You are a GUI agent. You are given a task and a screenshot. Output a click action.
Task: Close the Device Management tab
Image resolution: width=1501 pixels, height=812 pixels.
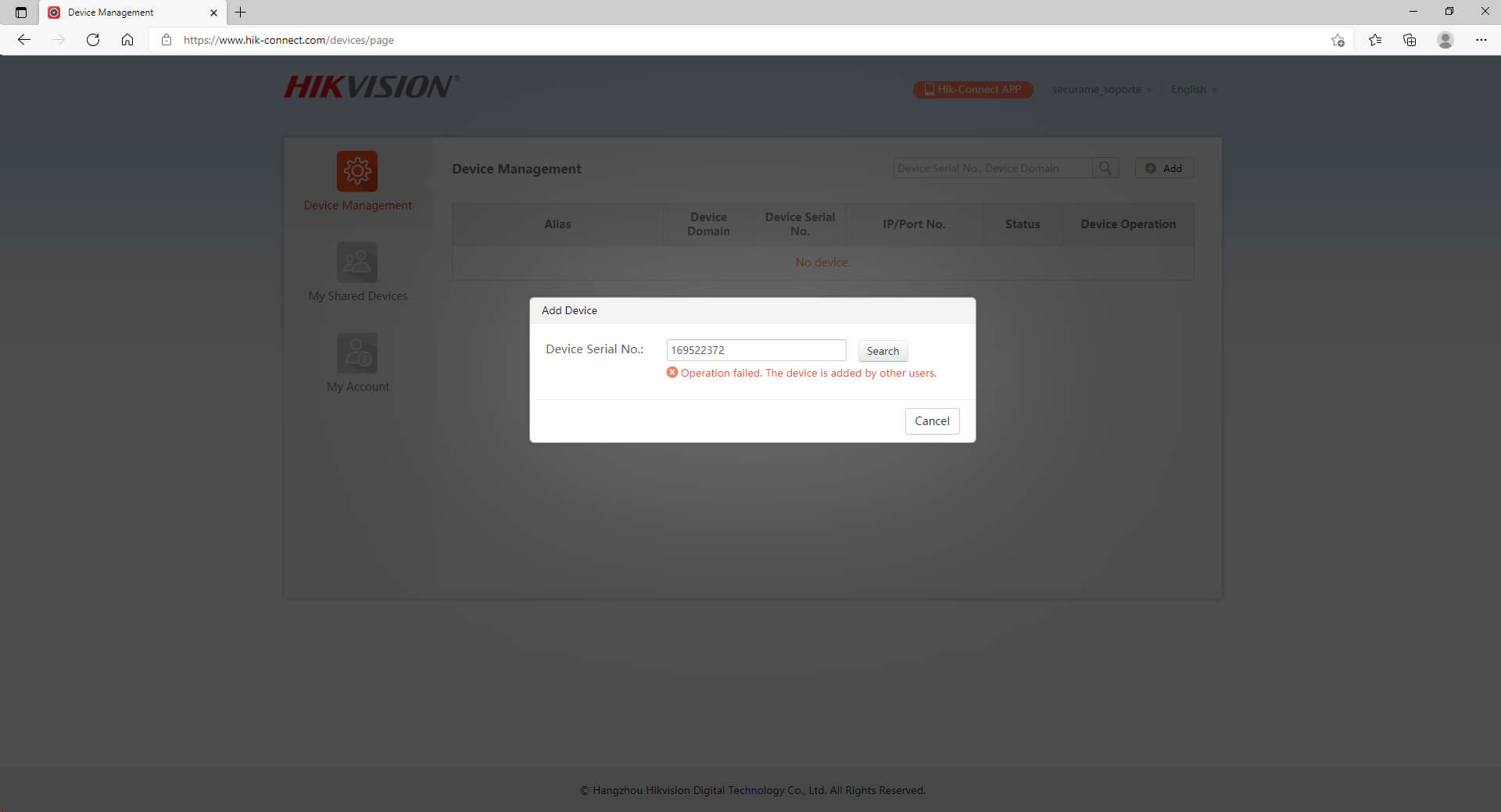click(213, 13)
